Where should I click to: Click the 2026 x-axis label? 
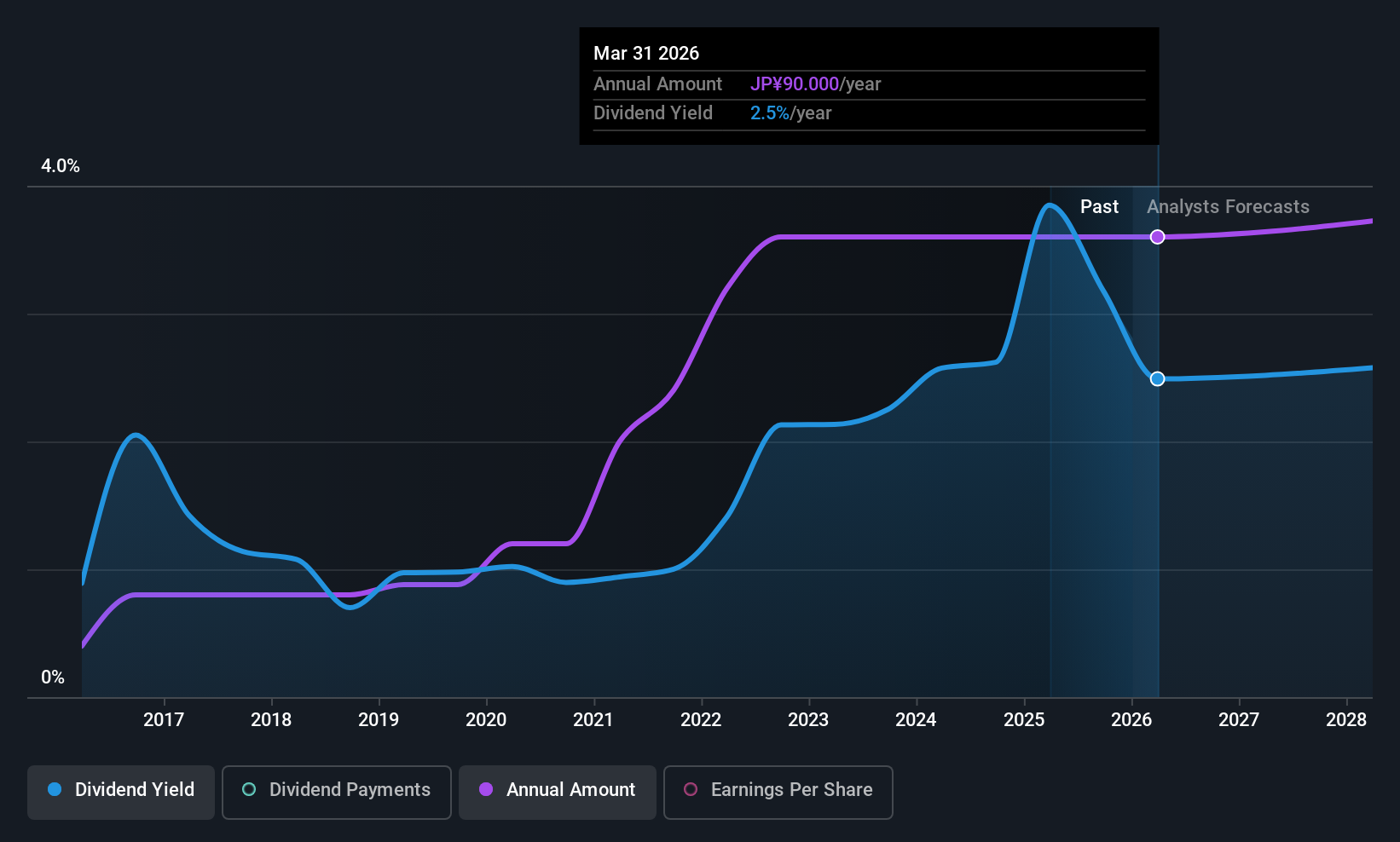(x=1131, y=720)
